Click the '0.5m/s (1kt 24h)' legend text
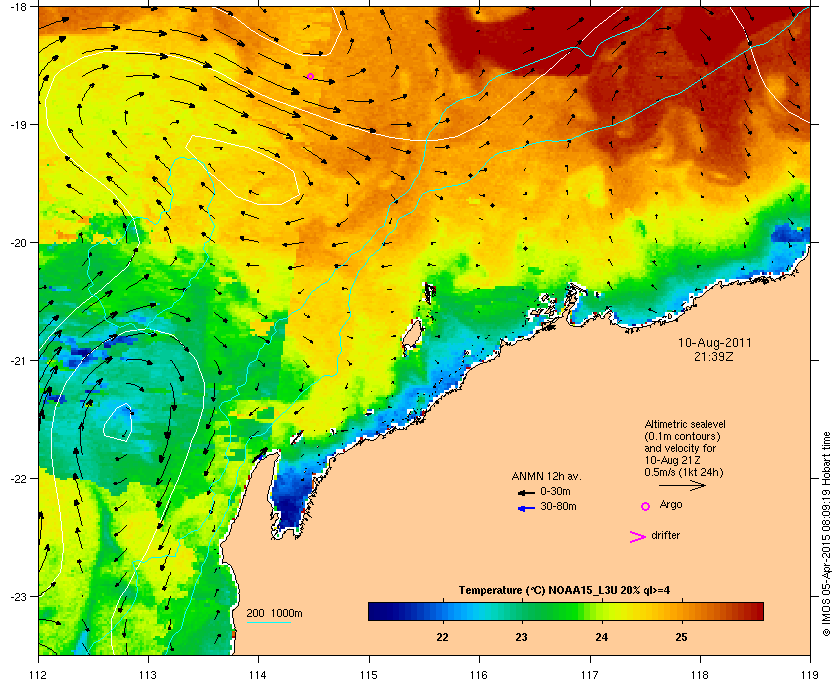This screenshot has width=840, height=680. pyautogui.click(x=684, y=472)
